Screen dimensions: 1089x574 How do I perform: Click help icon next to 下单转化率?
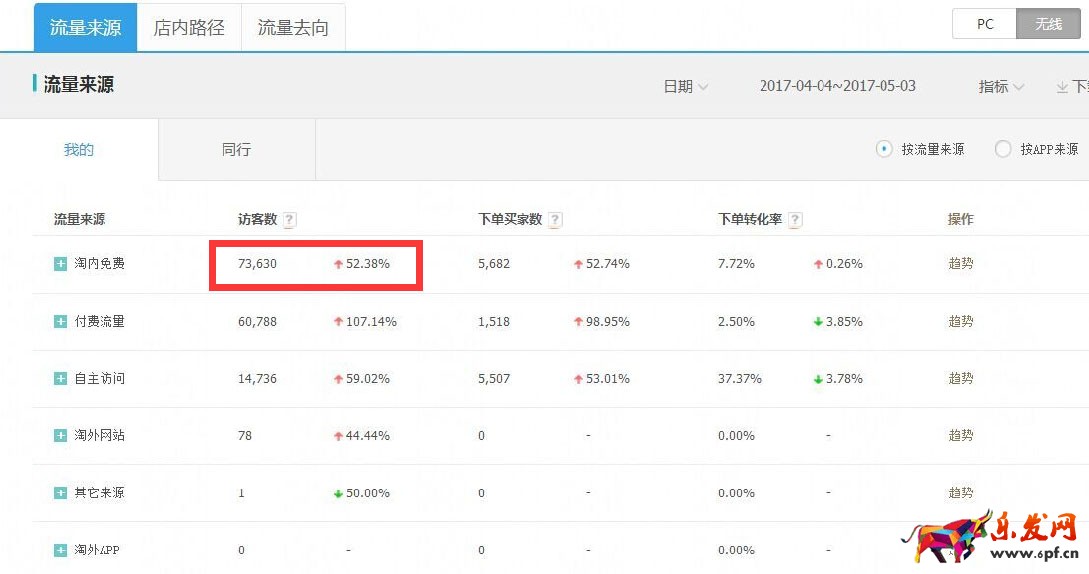point(795,220)
